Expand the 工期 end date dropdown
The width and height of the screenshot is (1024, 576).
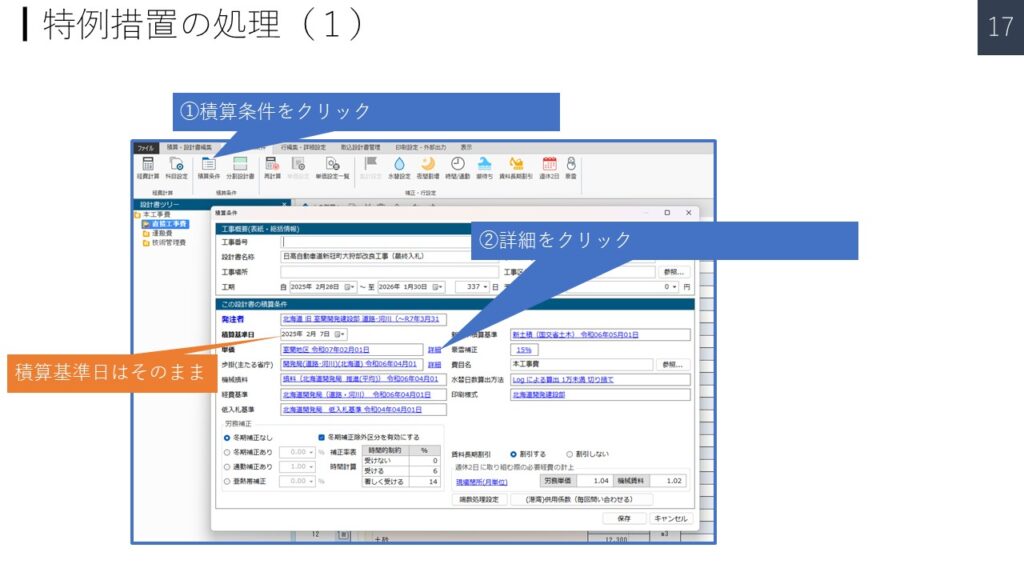click(438, 287)
